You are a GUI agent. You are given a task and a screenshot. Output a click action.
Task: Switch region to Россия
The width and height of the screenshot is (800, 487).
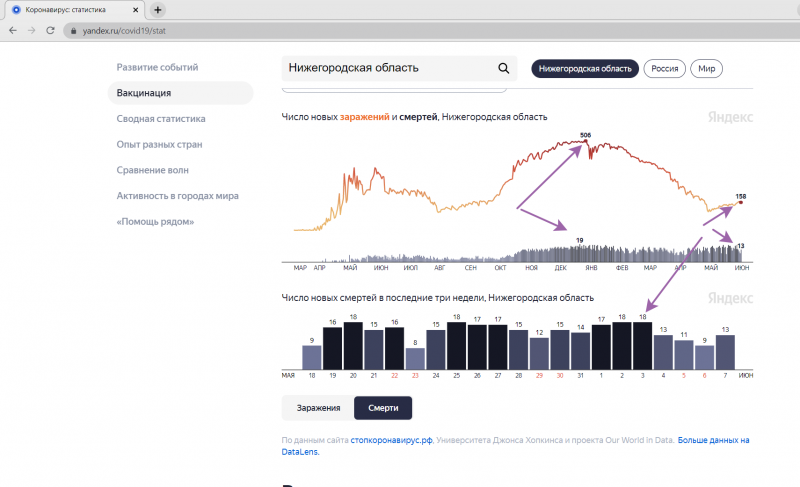(x=664, y=69)
